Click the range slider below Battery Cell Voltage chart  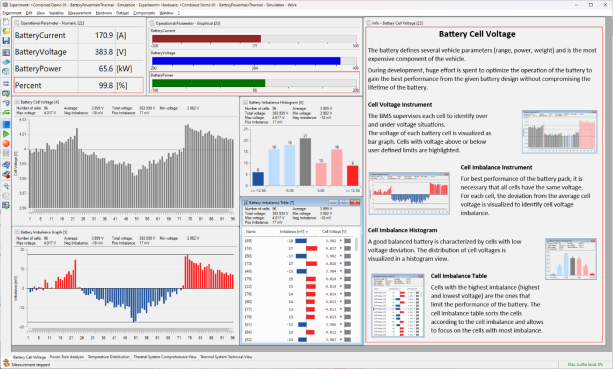coord(131,211)
